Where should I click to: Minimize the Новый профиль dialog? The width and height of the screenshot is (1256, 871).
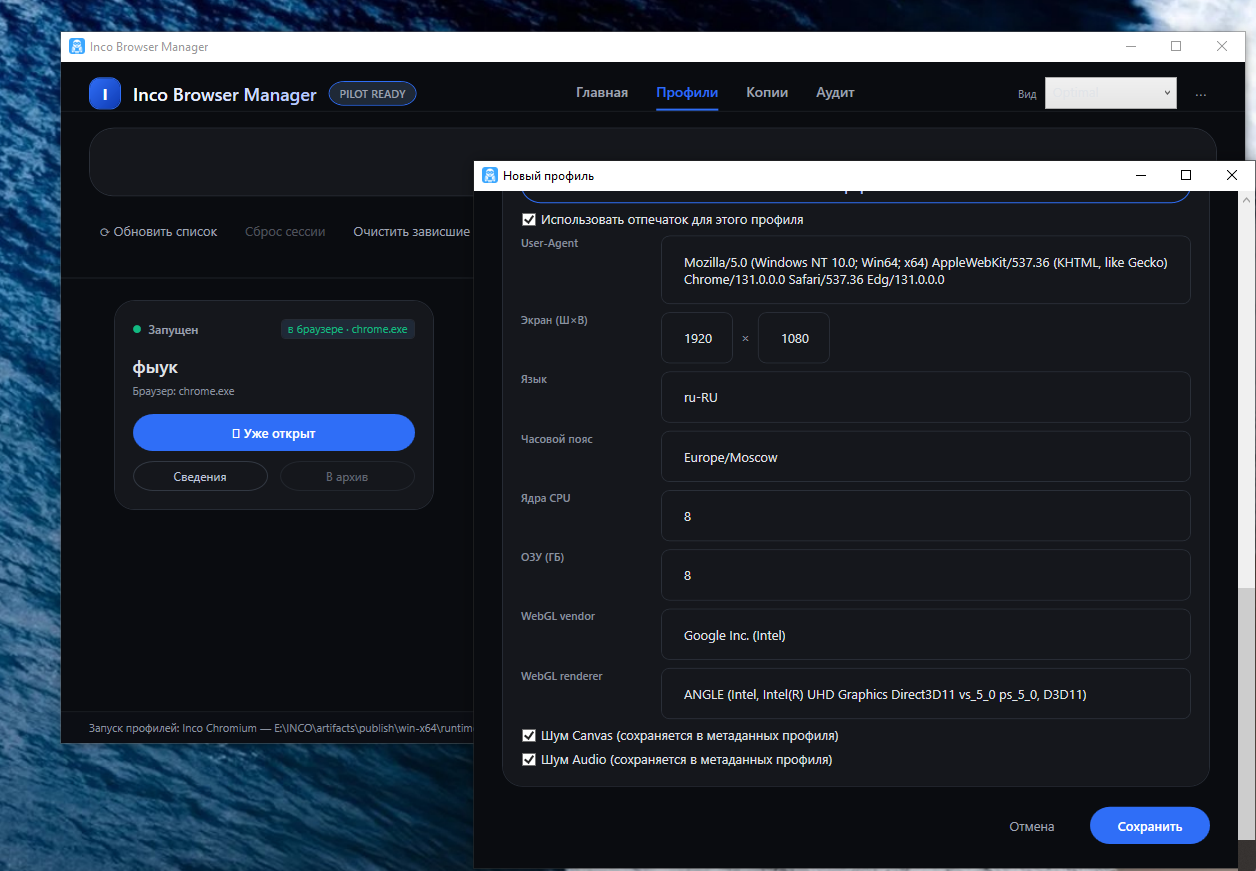[1140, 175]
